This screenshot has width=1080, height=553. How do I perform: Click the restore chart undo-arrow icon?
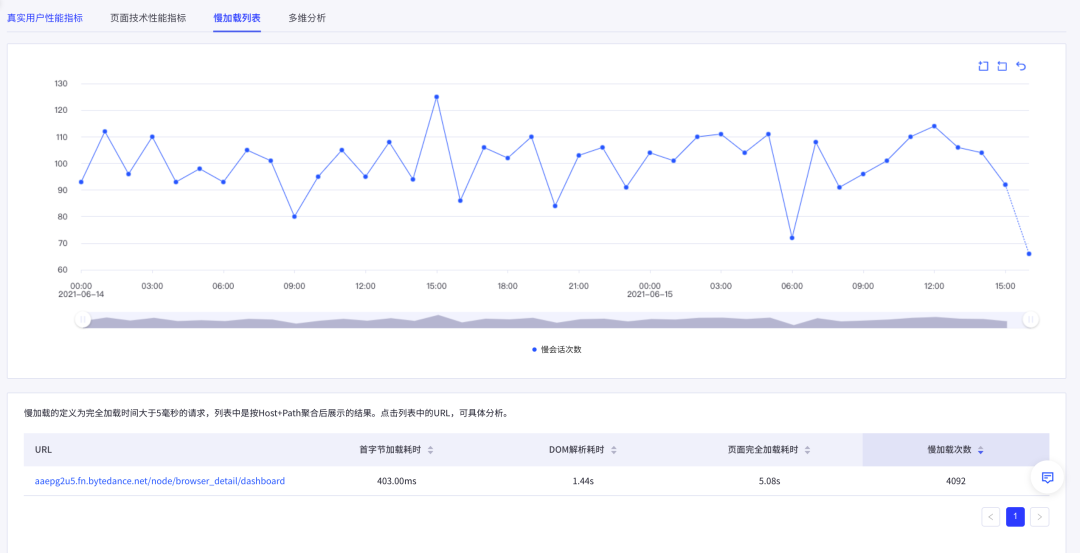pyautogui.click(x=1021, y=66)
